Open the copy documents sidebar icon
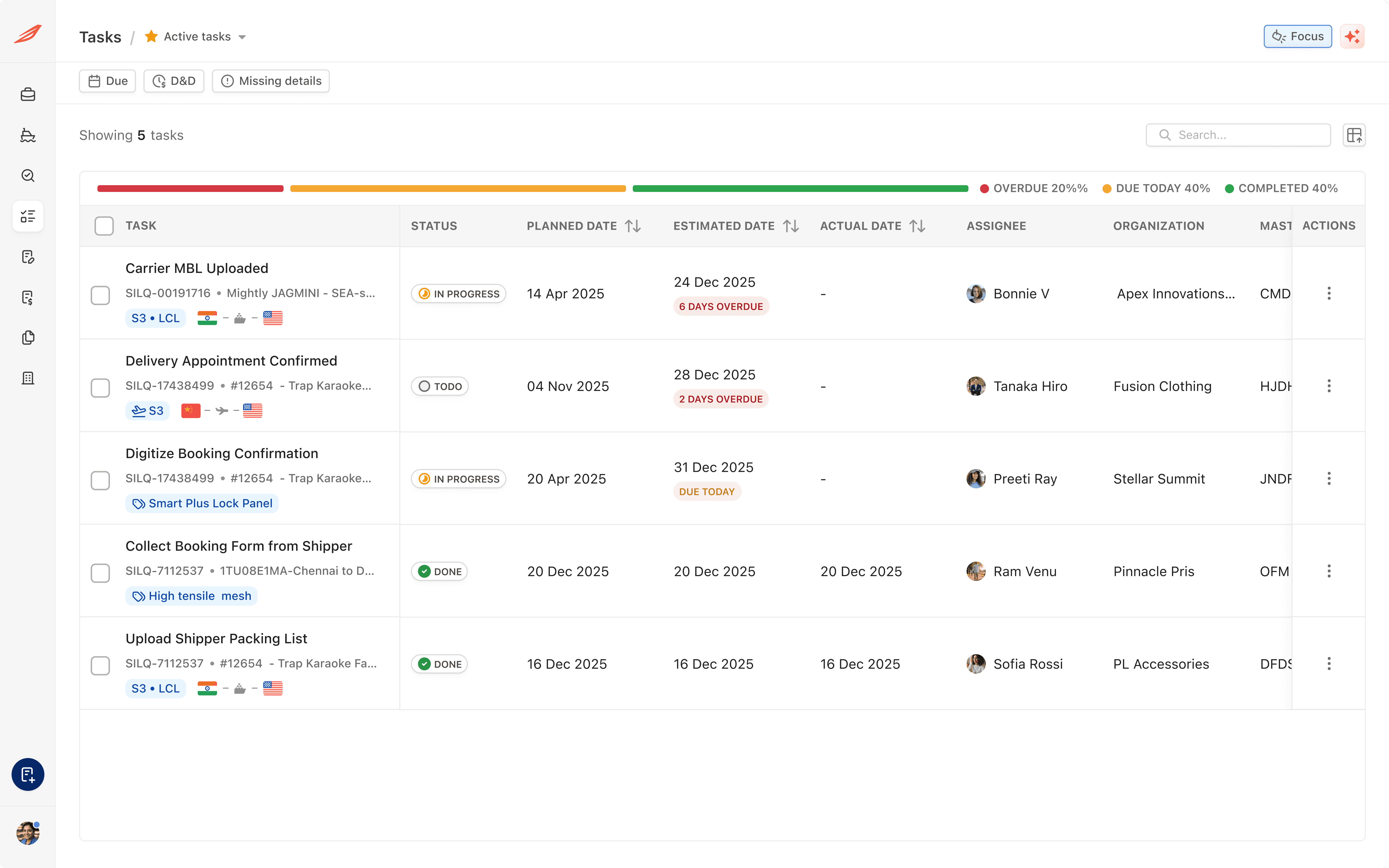This screenshot has height=868, width=1389. tap(27, 338)
